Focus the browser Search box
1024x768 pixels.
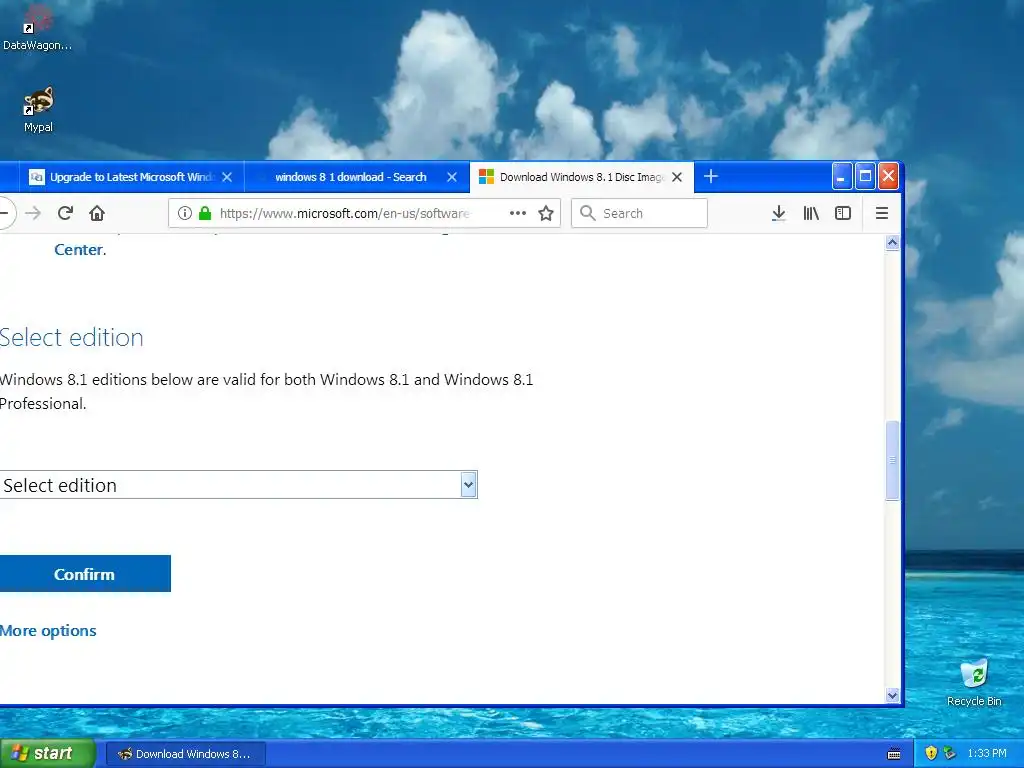[x=639, y=213]
